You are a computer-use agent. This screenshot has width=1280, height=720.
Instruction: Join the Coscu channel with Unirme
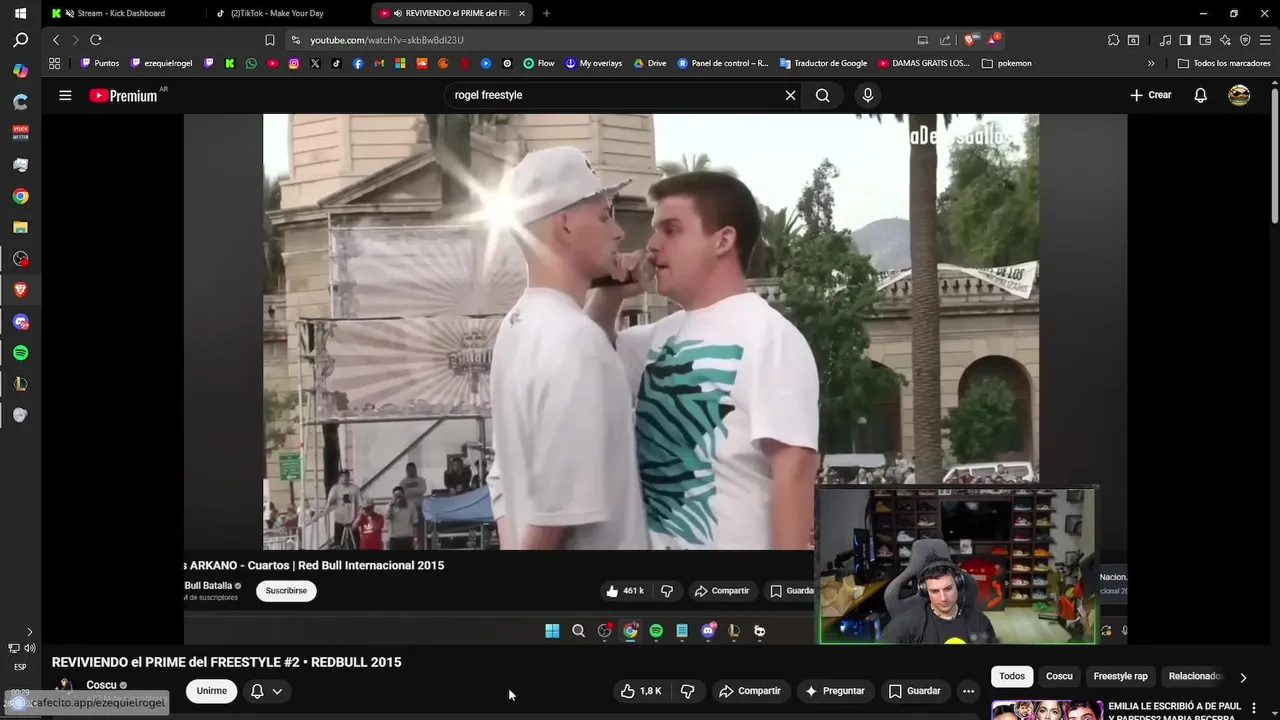click(x=212, y=691)
